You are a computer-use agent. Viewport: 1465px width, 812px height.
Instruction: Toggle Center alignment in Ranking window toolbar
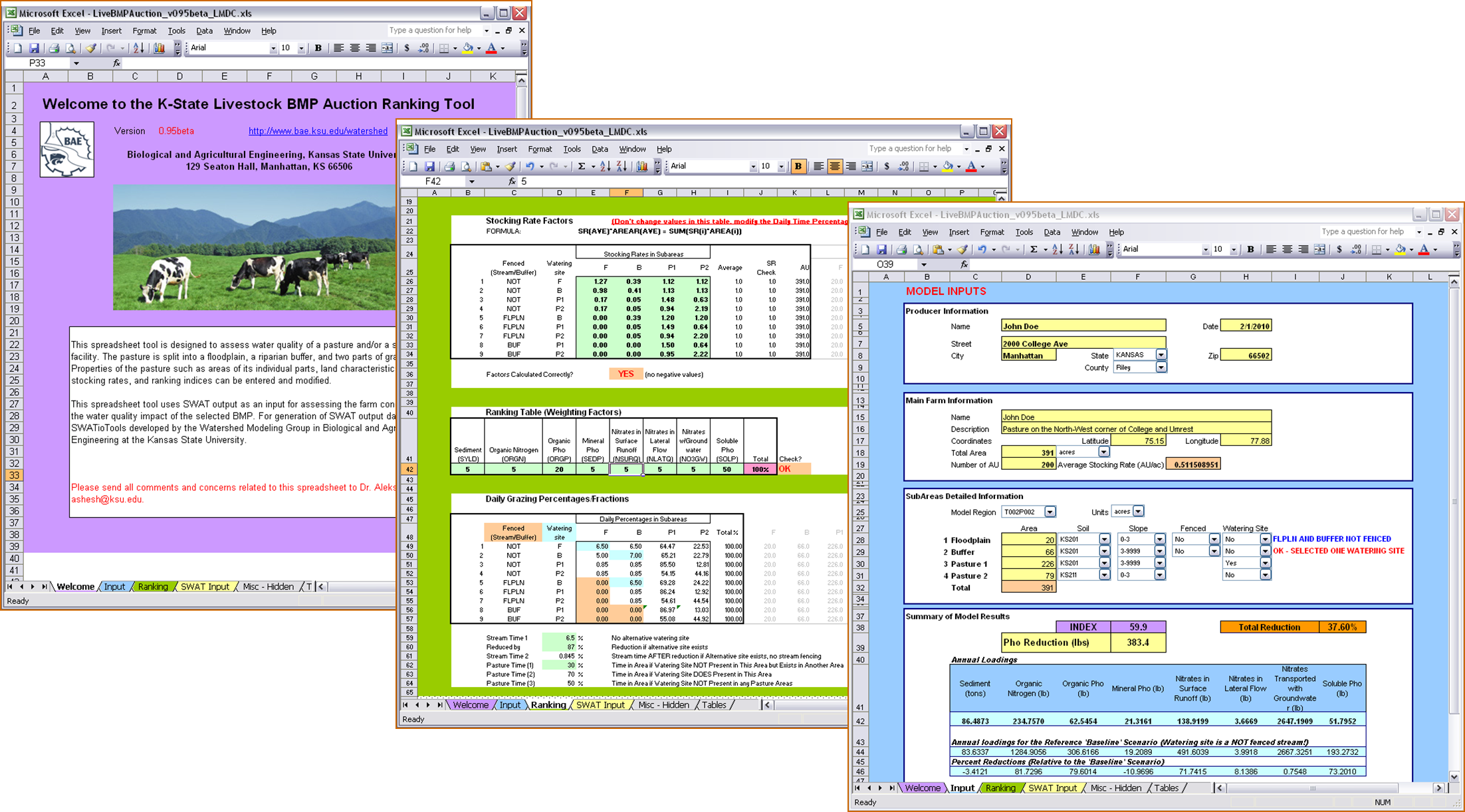[x=834, y=167]
